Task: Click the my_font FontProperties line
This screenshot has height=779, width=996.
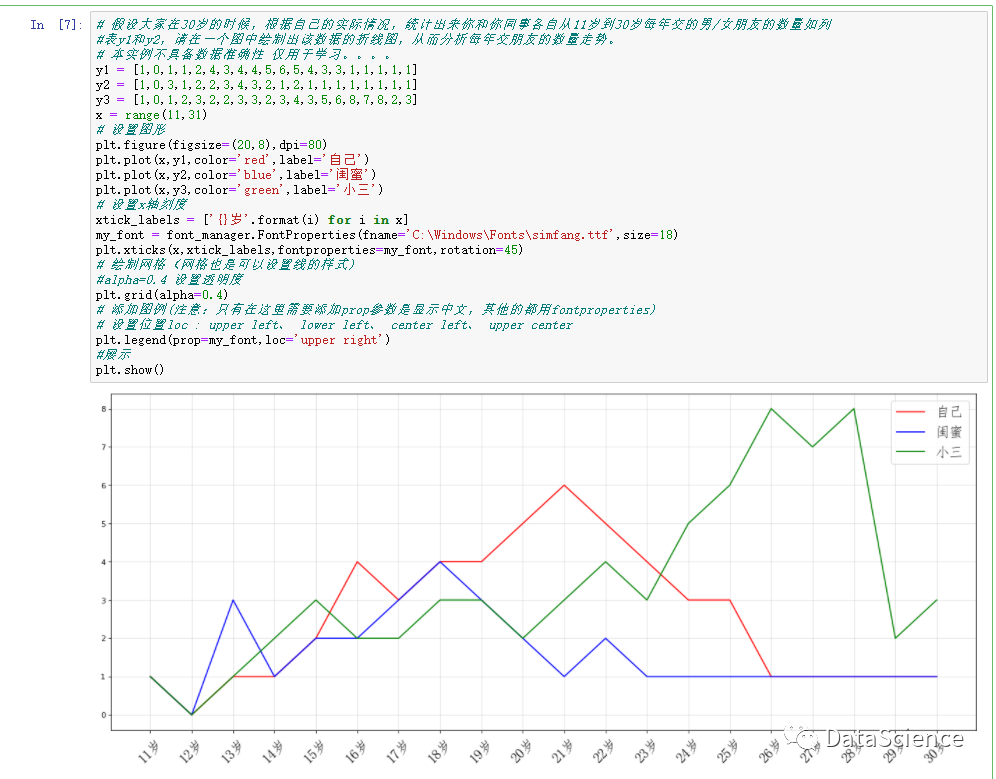Action: (387, 235)
